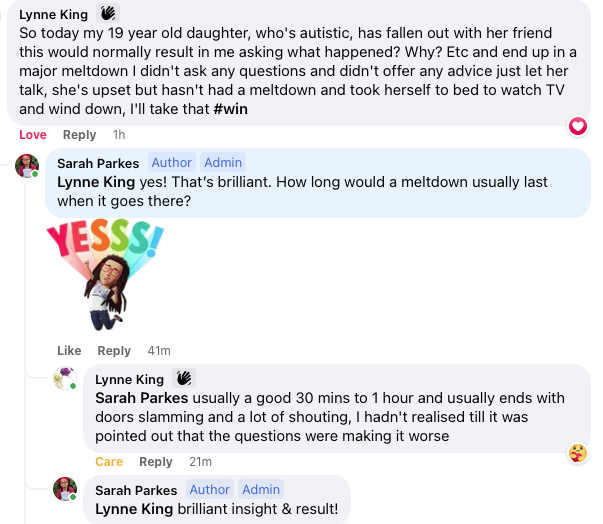Open Sarah Parkes's avatar on her first reply
The width and height of the screenshot is (603, 524).
pyautogui.click(x=27, y=165)
